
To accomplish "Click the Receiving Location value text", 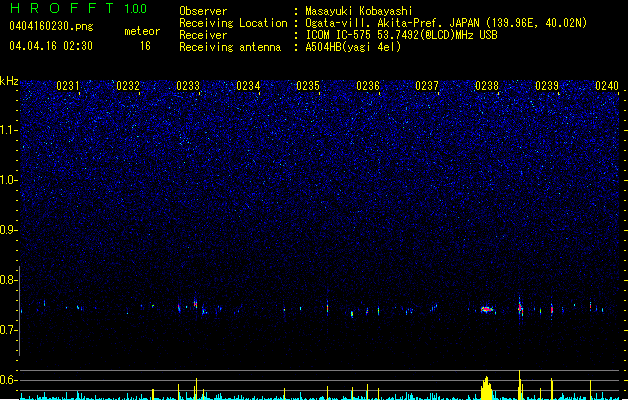I will pos(446,23).
